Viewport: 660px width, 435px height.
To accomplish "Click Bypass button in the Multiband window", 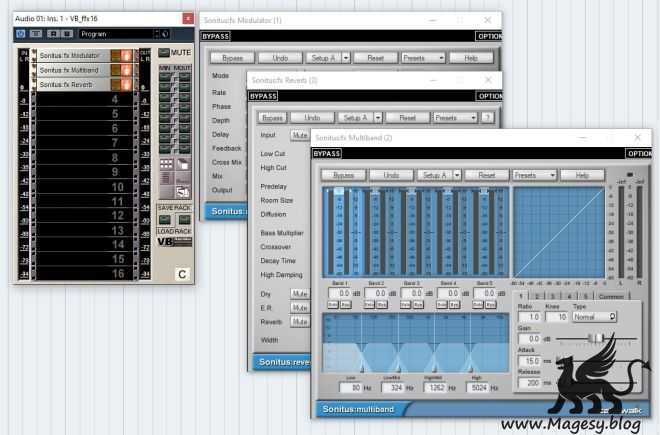I will (343, 175).
